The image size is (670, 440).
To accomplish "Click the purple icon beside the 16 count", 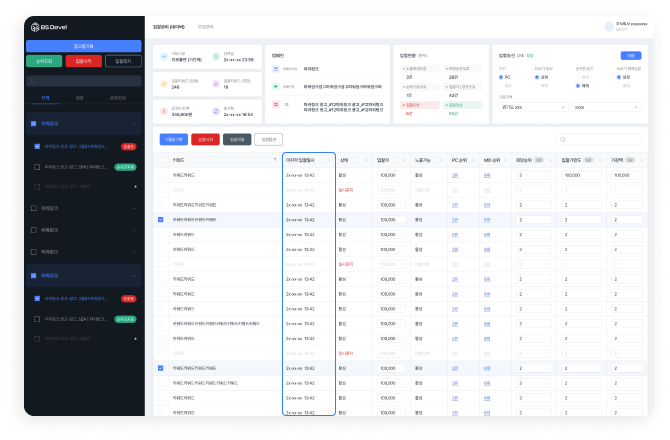I will click(216, 84).
